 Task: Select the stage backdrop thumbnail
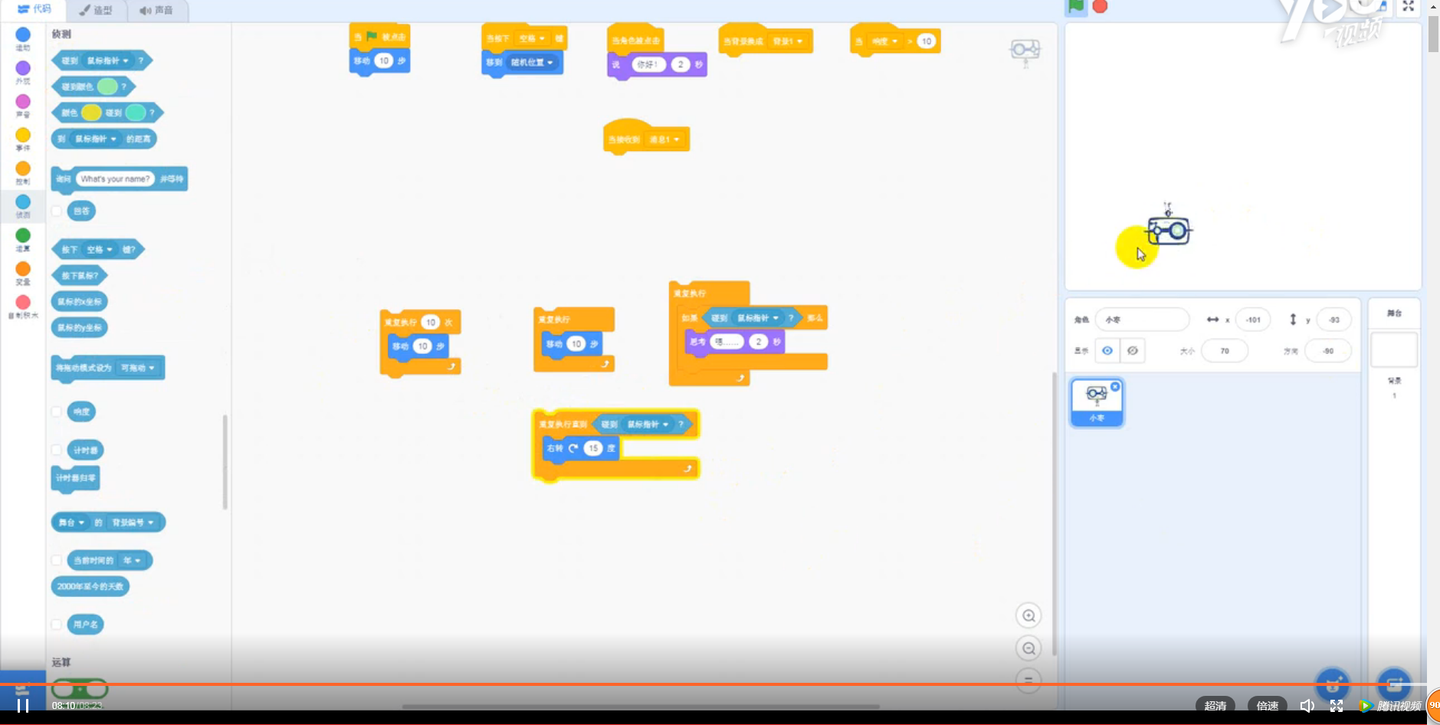coord(1394,351)
